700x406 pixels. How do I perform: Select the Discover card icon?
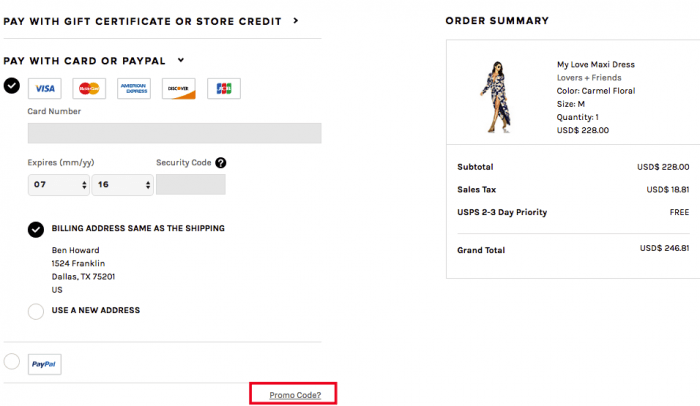coord(179,88)
